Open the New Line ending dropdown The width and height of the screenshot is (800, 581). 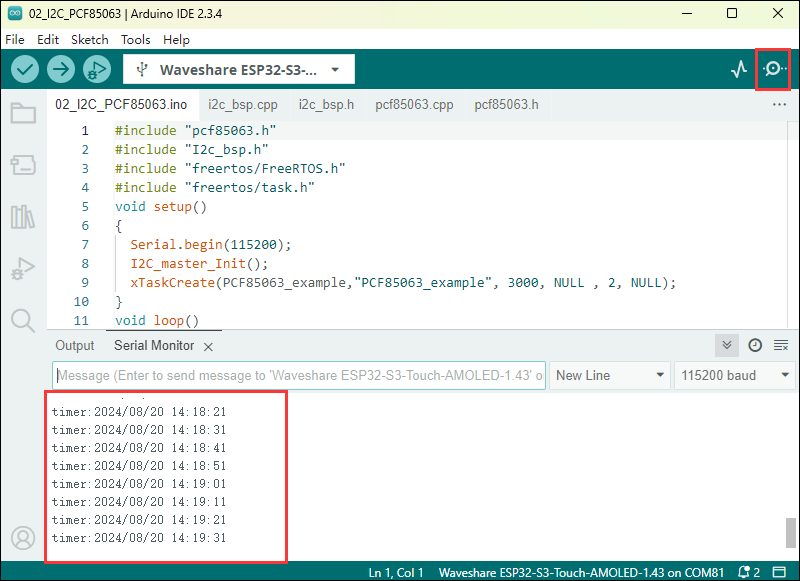(610, 375)
